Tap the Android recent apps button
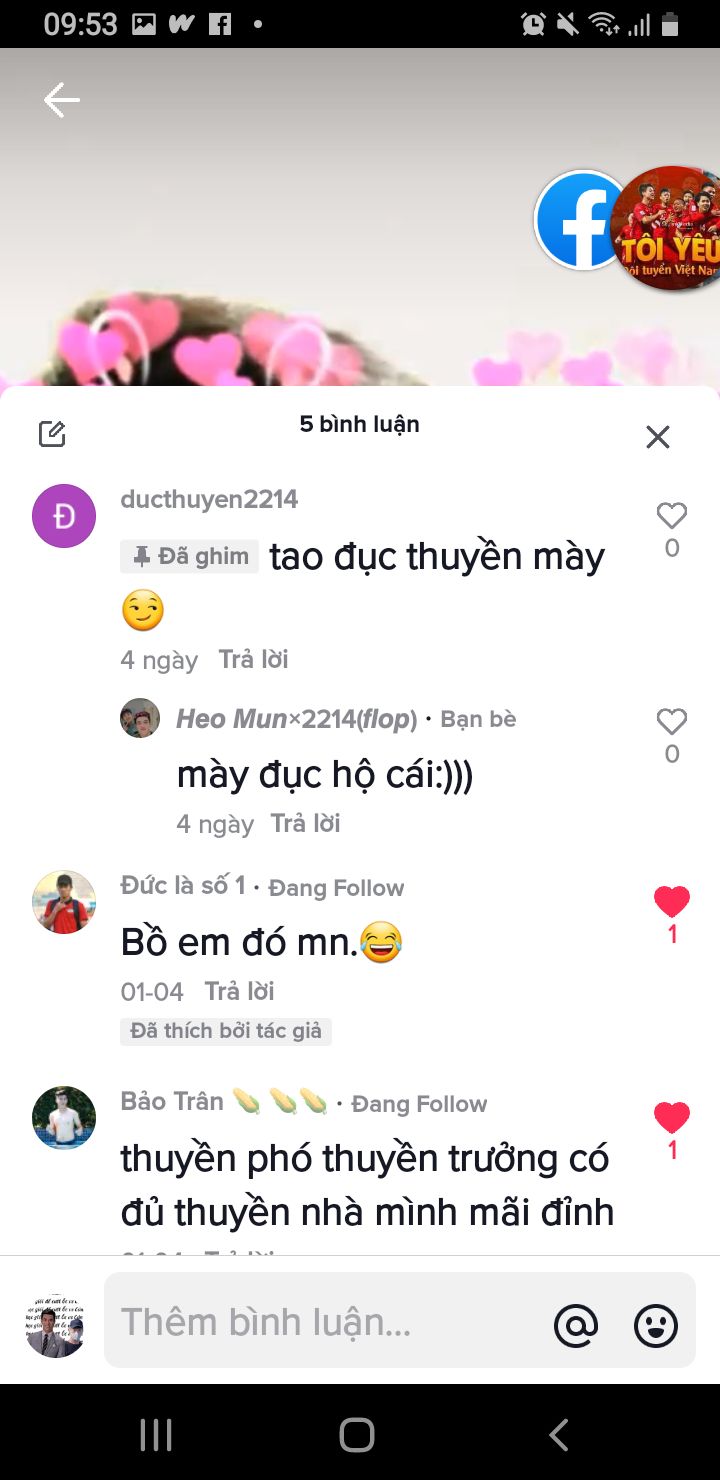The width and height of the screenshot is (720, 1480). click(156, 1435)
